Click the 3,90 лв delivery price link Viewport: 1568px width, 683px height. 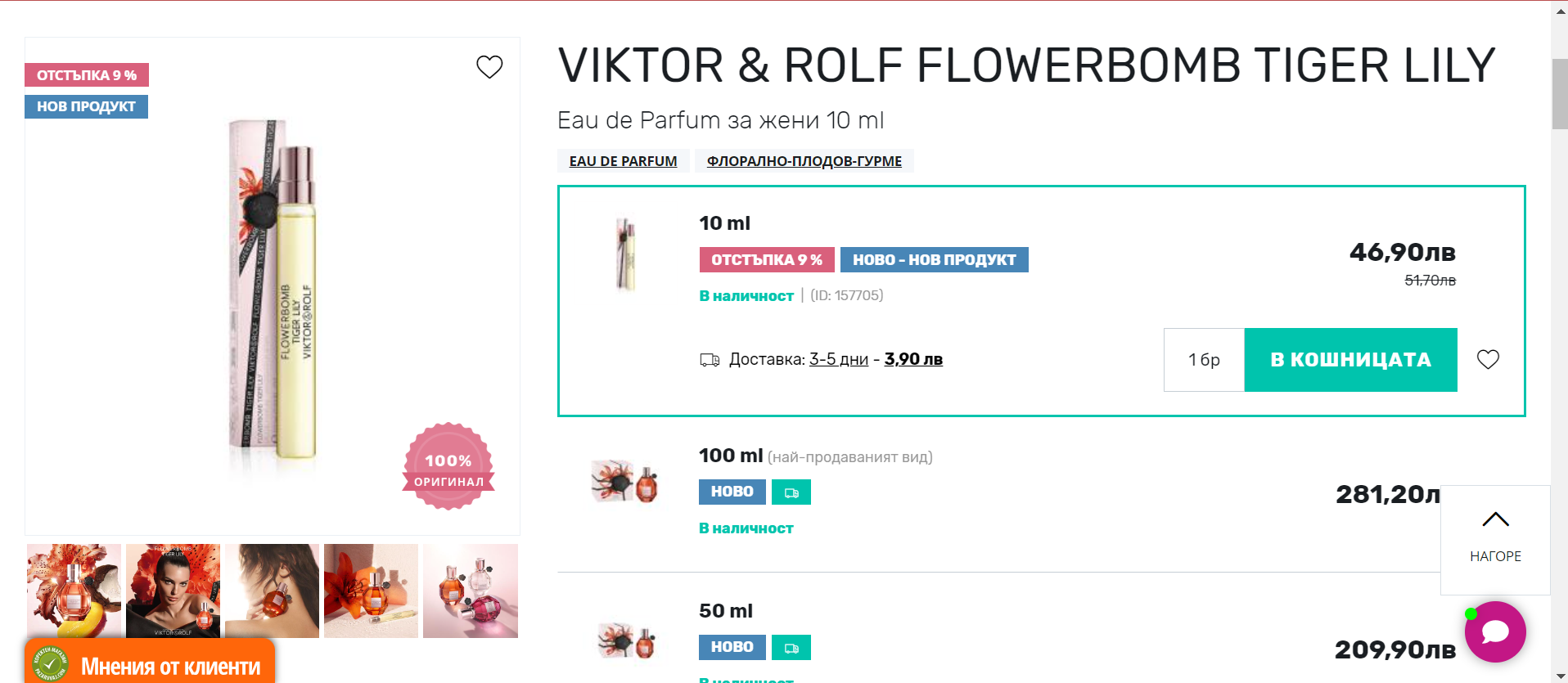click(x=913, y=359)
